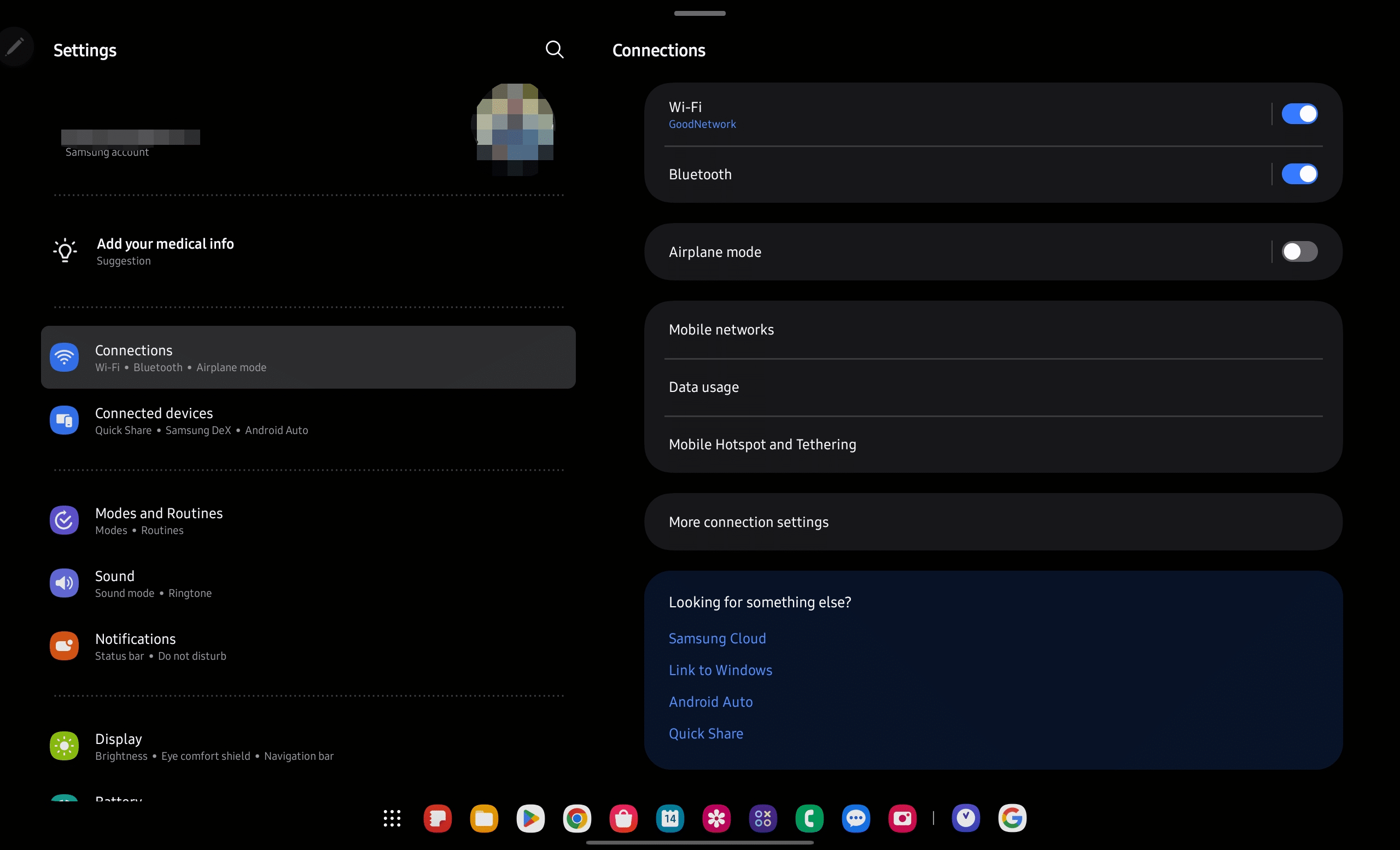
Task: Enable Airplane mode toggle
Action: 1300,252
